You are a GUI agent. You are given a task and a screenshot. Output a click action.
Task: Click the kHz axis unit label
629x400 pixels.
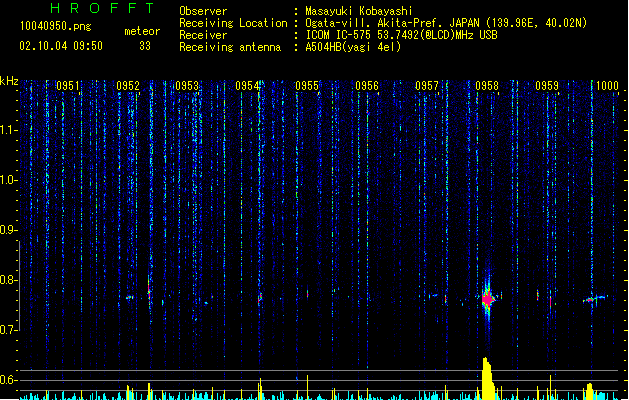click(x=9, y=81)
